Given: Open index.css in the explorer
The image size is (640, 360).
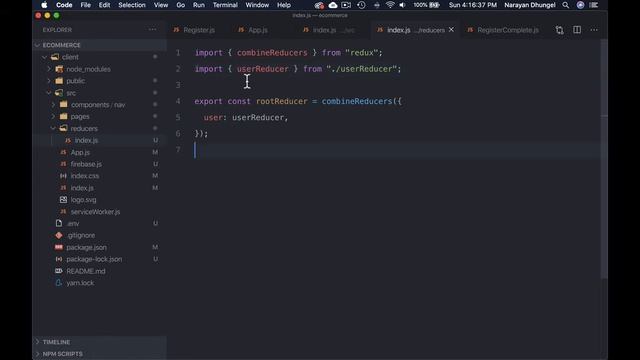Looking at the screenshot, I should (x=84, y=176).
